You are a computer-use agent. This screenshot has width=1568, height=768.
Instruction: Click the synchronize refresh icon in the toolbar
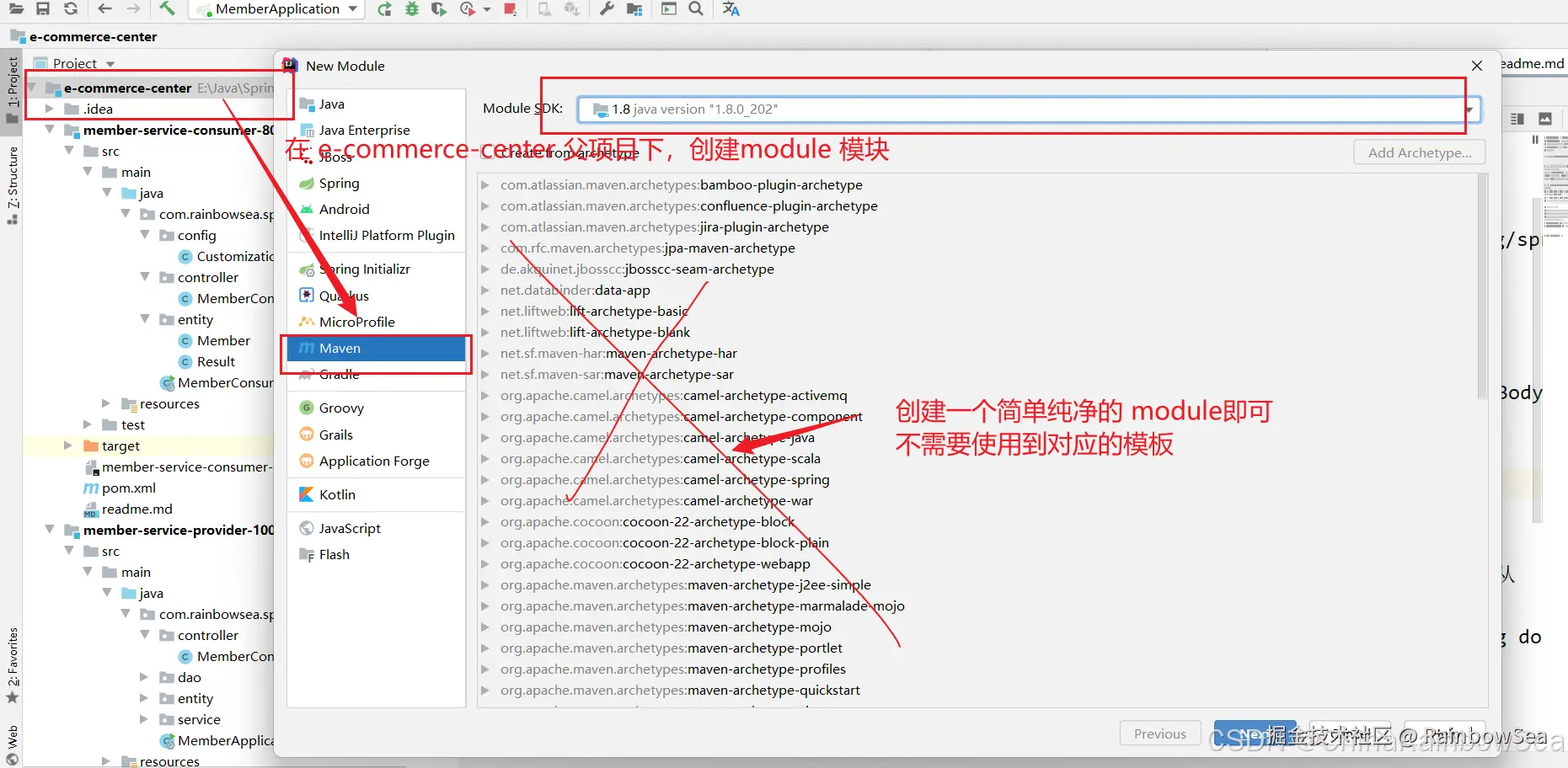pyautogui.click(x=71, y=9)
